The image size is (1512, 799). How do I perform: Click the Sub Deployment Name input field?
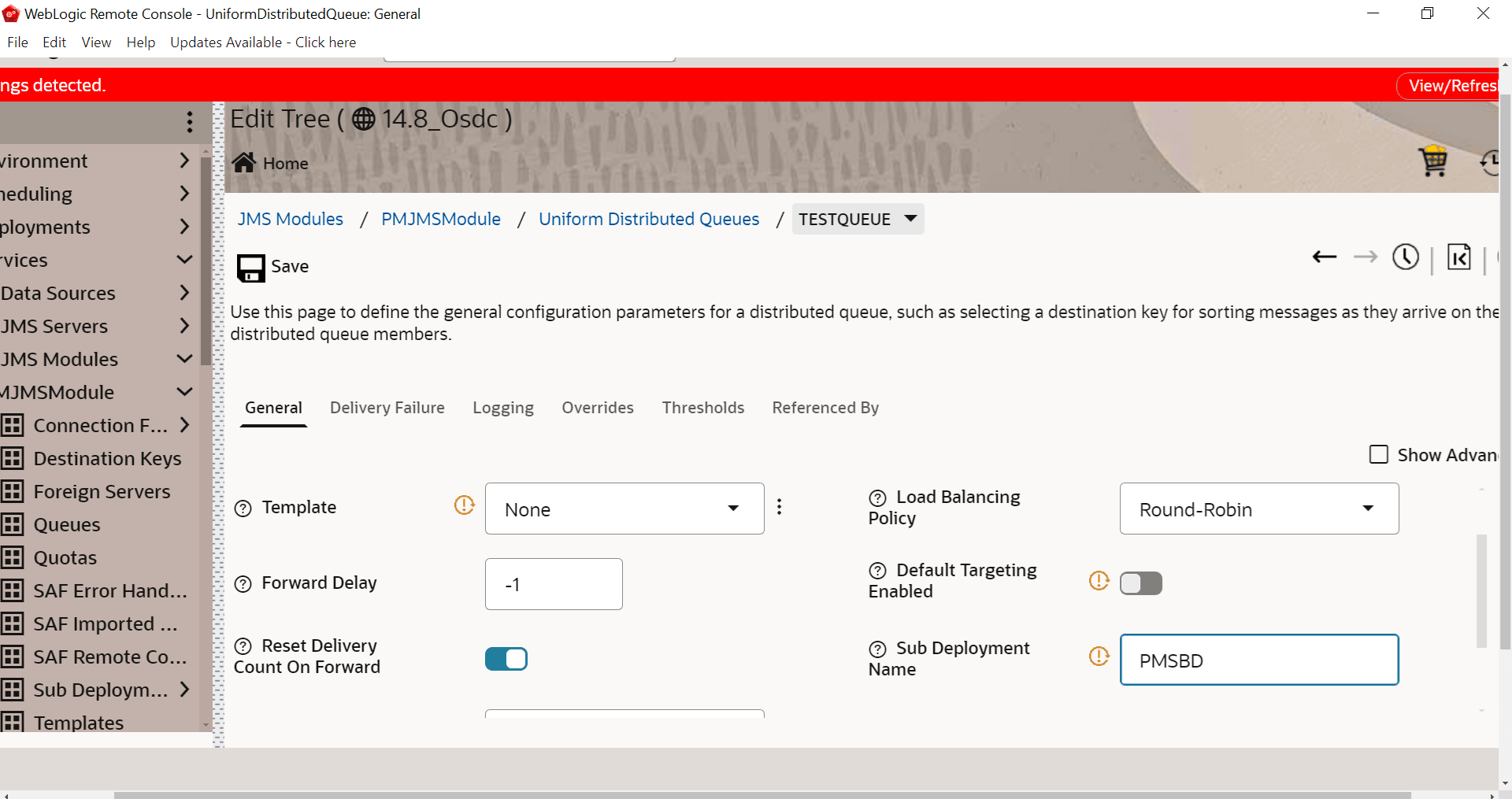pyautogui.click(x=1259, y=660)
